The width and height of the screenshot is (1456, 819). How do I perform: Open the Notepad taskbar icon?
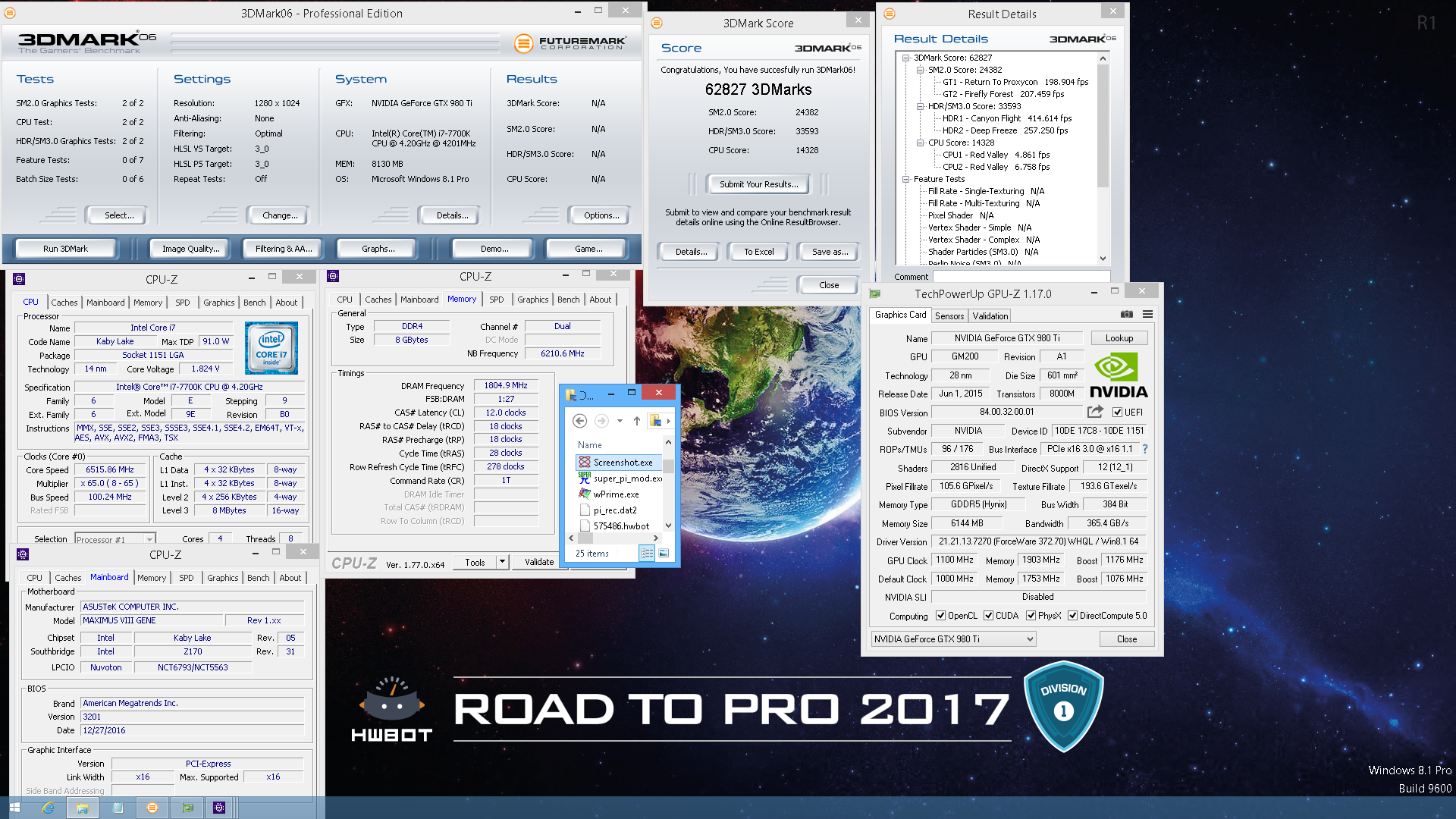pyautogui.click(x=118, y=808)
